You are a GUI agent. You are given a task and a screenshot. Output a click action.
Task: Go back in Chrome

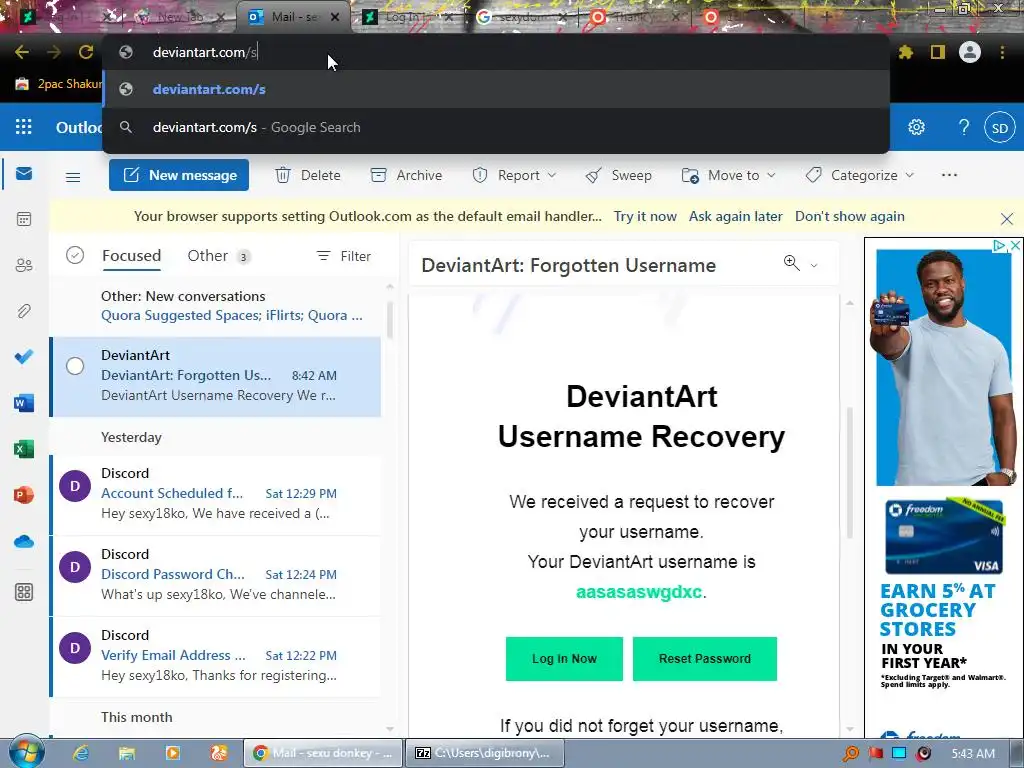pyautogui.click(x=22, y=52)
